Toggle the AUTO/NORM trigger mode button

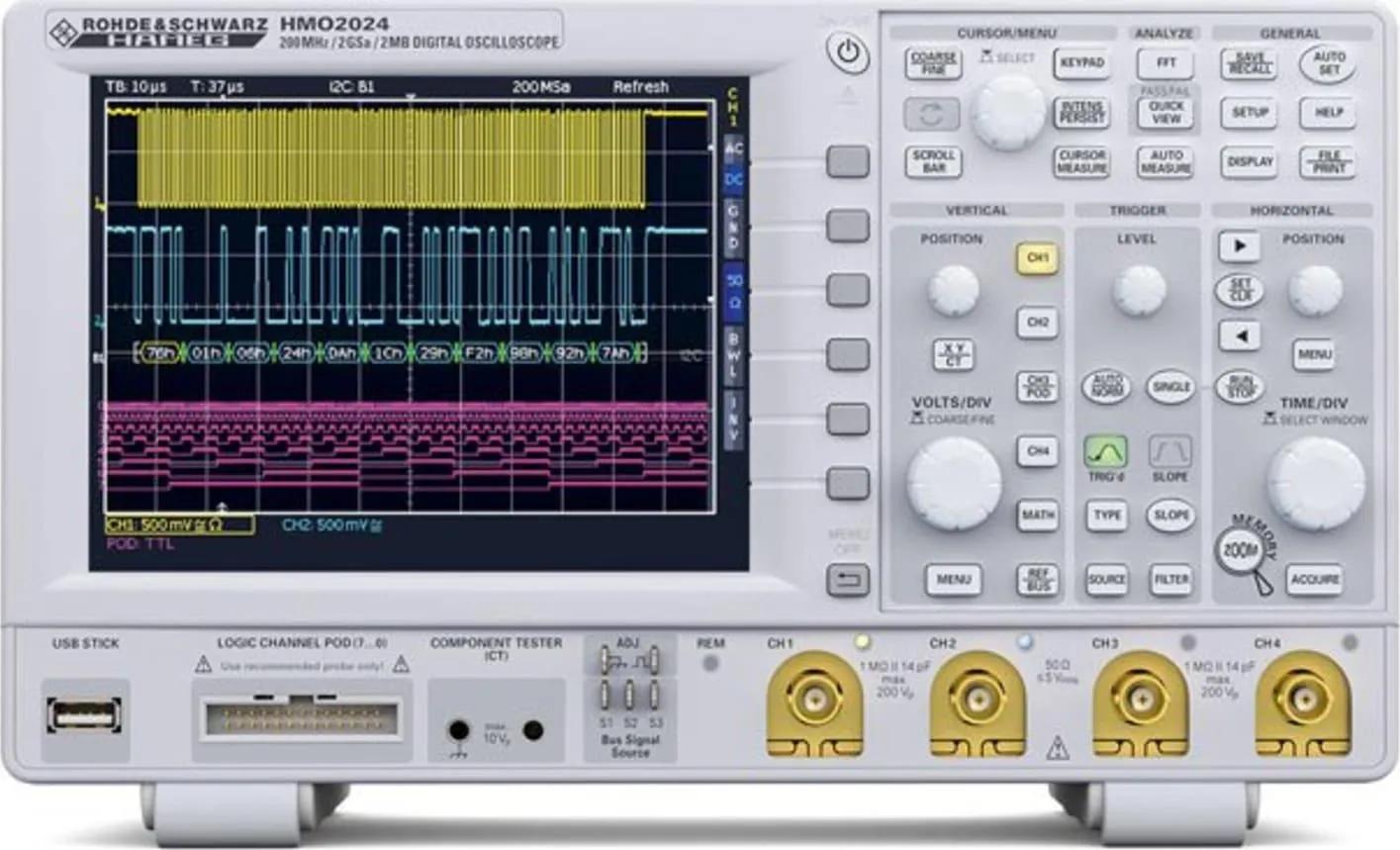[x=1106, y=387]
